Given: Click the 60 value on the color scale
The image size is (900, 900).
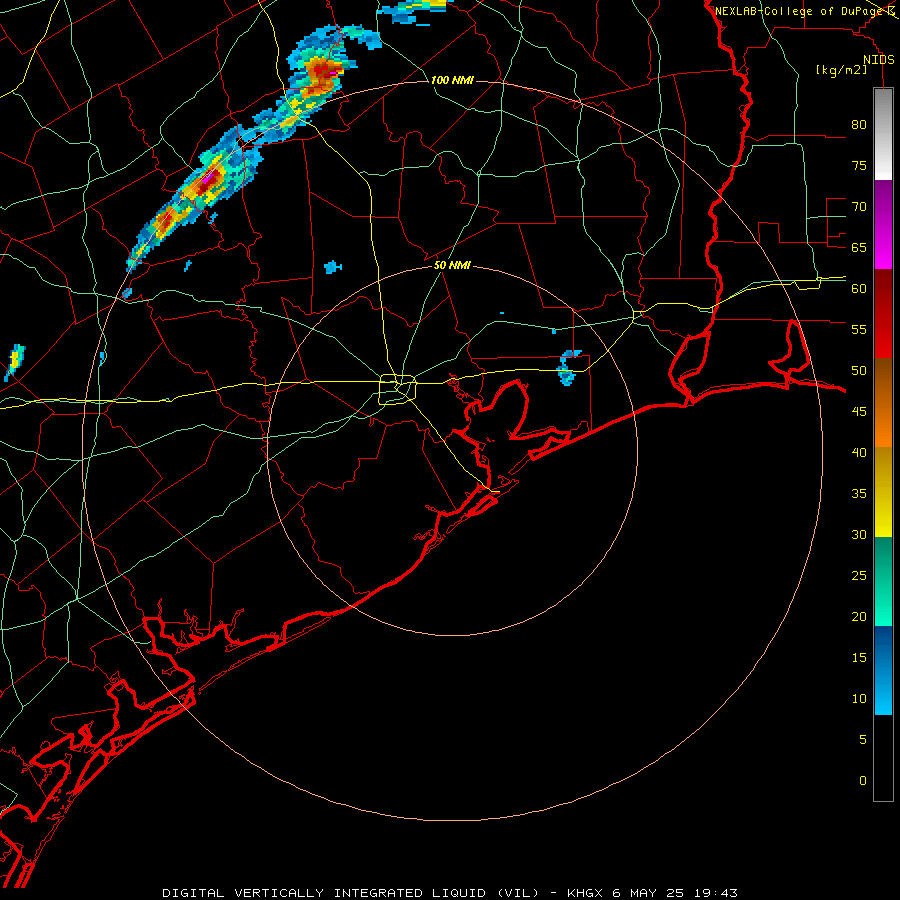Looking at the screenshot, I should pyautogui.click(x=859, y=288).
